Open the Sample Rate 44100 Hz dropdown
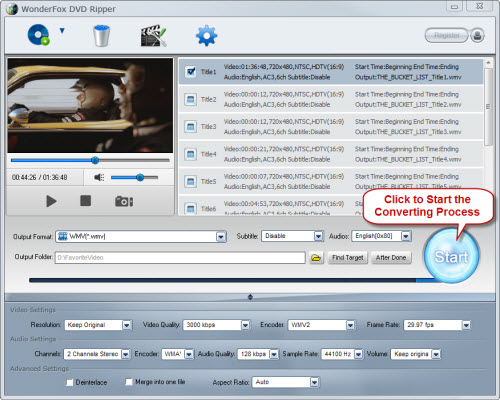The image size is (500, 400). [x=358, y=354]
